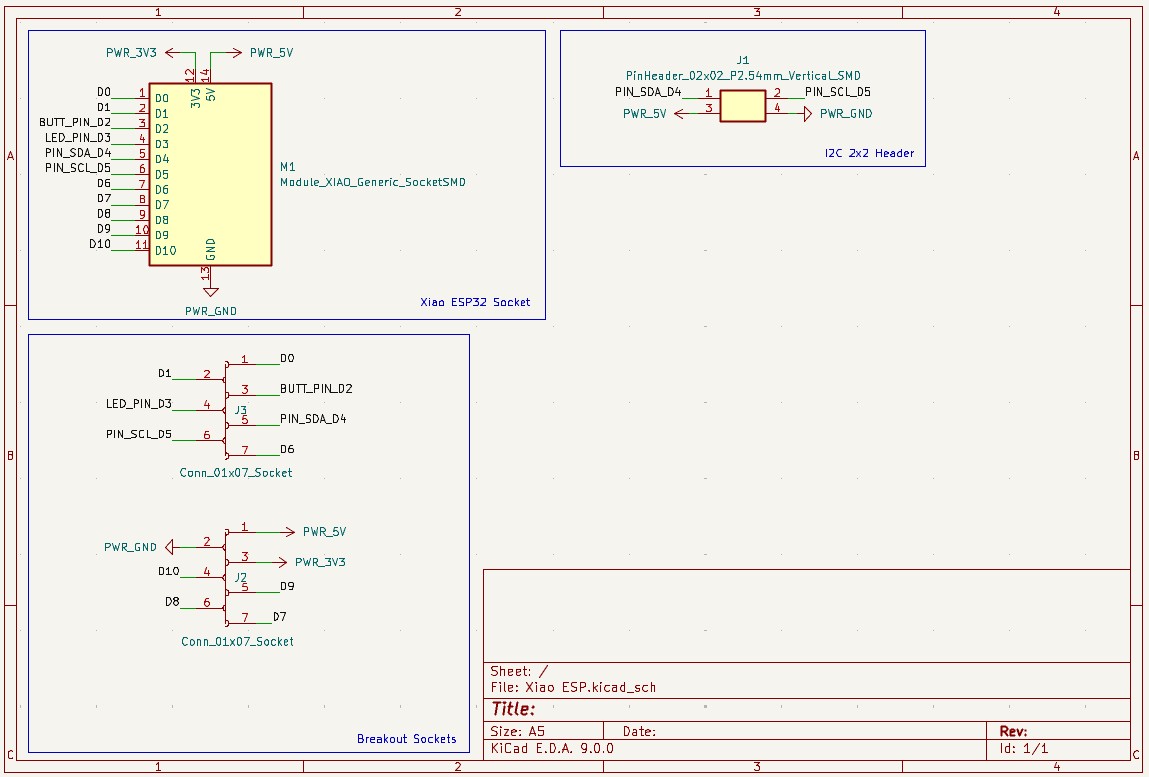Select the D10 net label on M1 pin 11

tap(100, 244)
